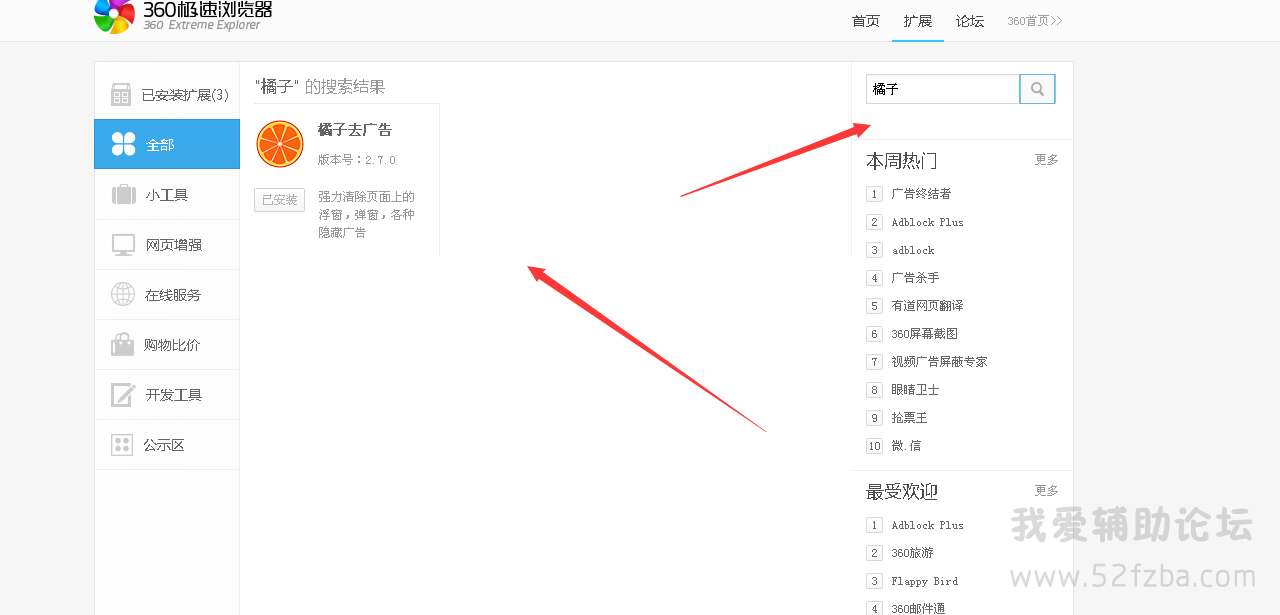Click the "橘子" 的搜索结果 heading
Viewport: 1280px width, 615px height.
click(x=320, y=87)
